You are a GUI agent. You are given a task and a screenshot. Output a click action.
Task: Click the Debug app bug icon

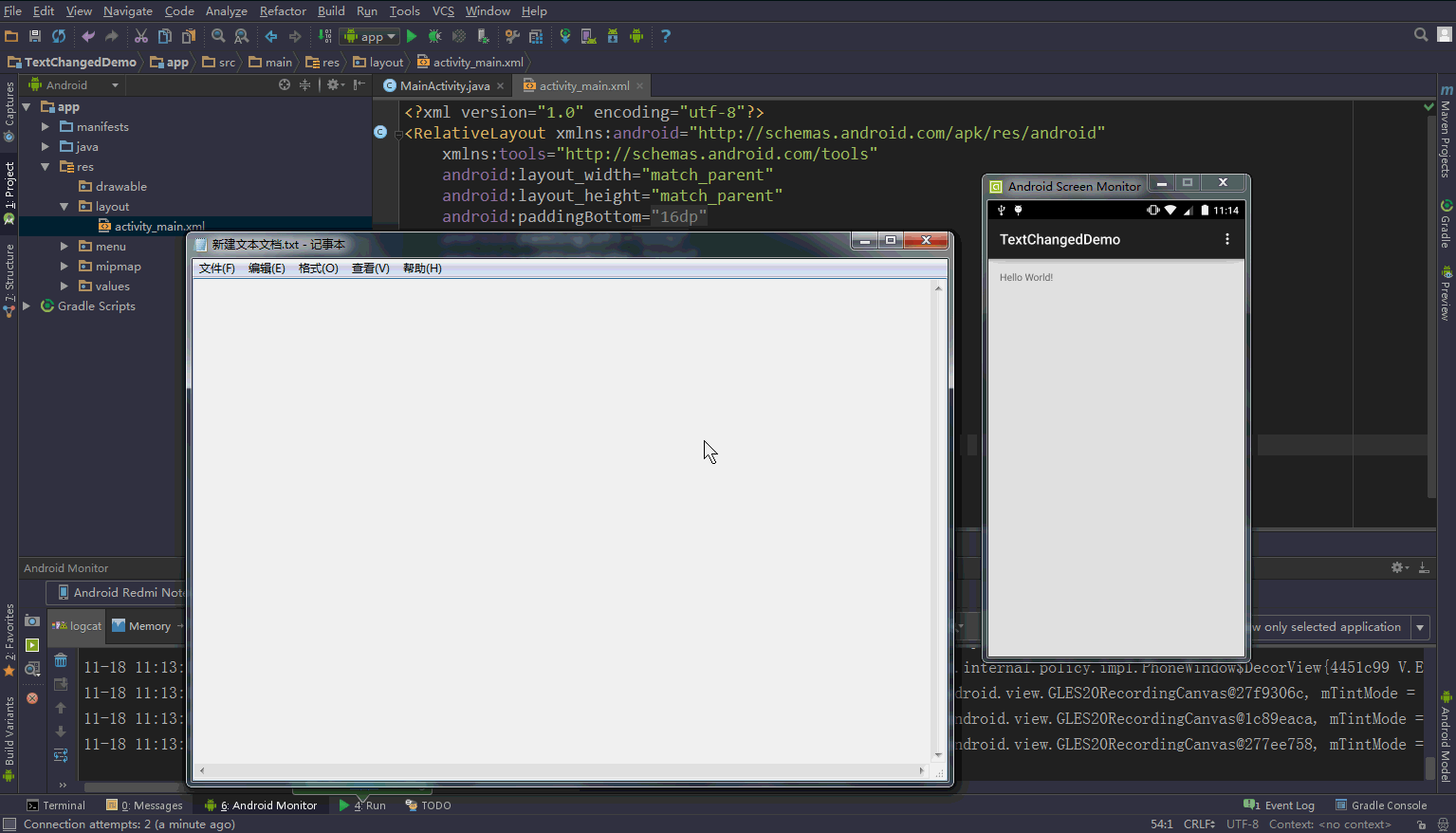[x=434, y=36]
